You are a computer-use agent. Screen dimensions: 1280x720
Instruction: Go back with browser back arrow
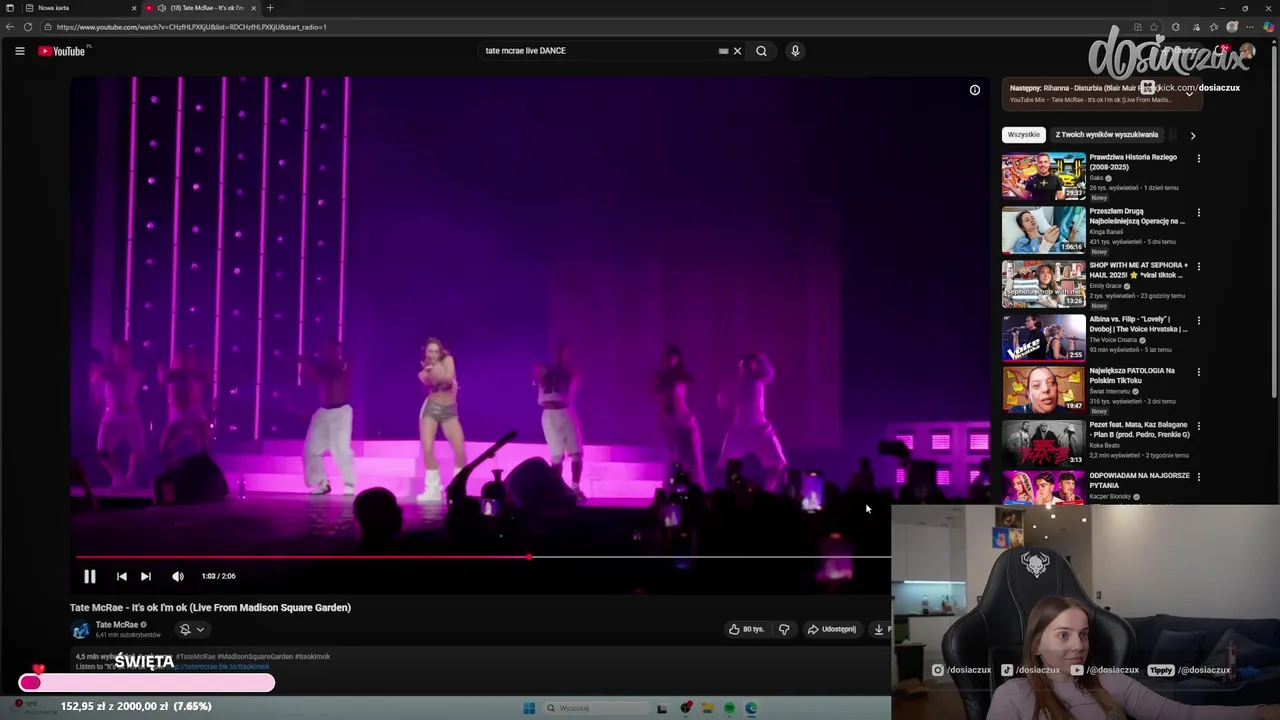click(x=10, y=27)
